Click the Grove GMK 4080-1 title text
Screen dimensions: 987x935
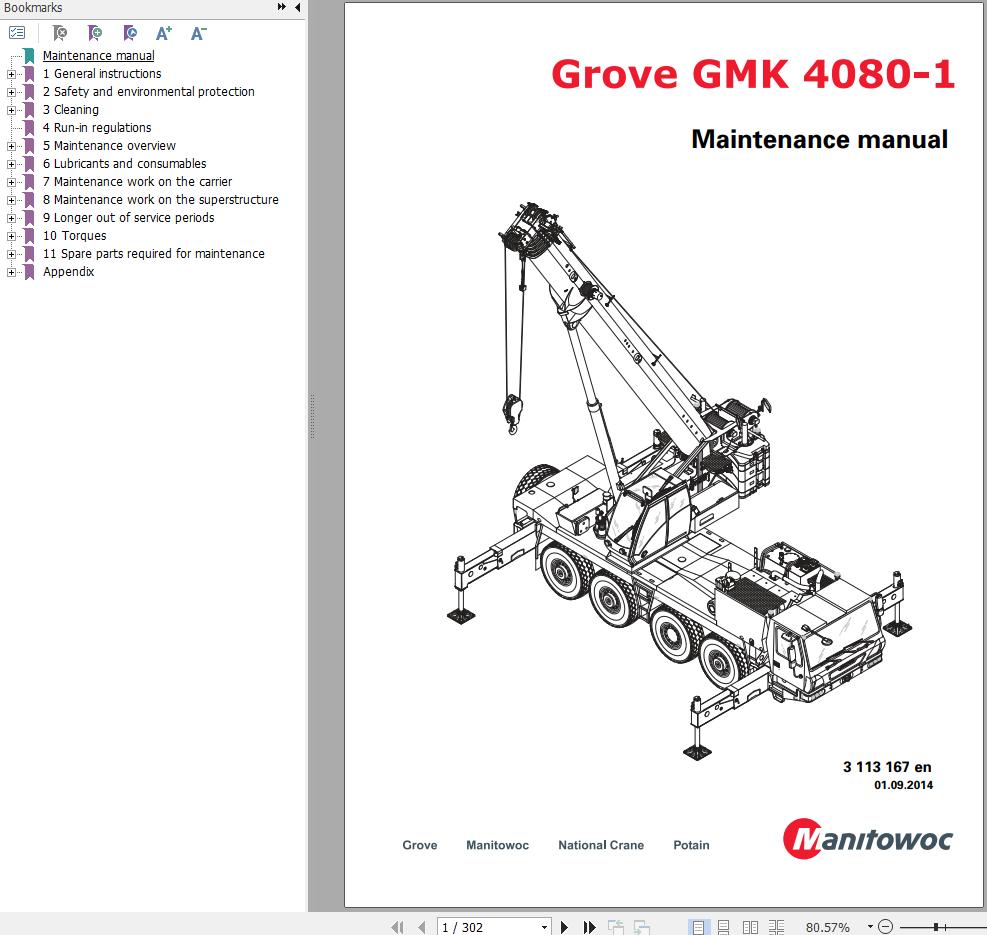tap(753, 74)
